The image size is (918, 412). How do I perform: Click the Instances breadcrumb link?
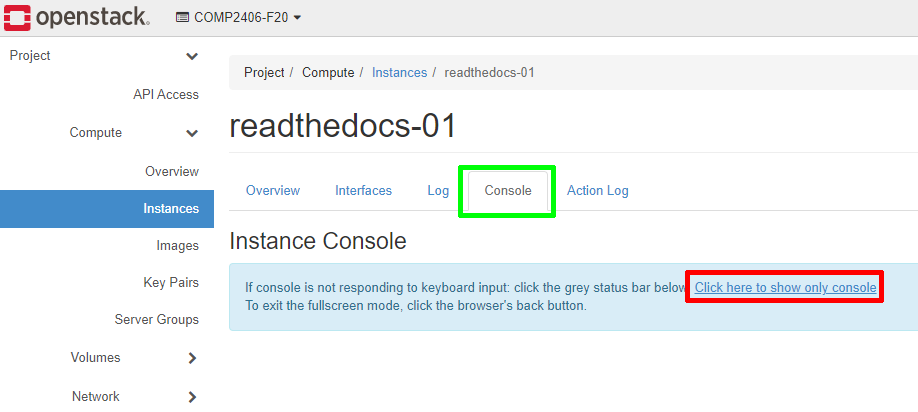click(x=399, y=73)
